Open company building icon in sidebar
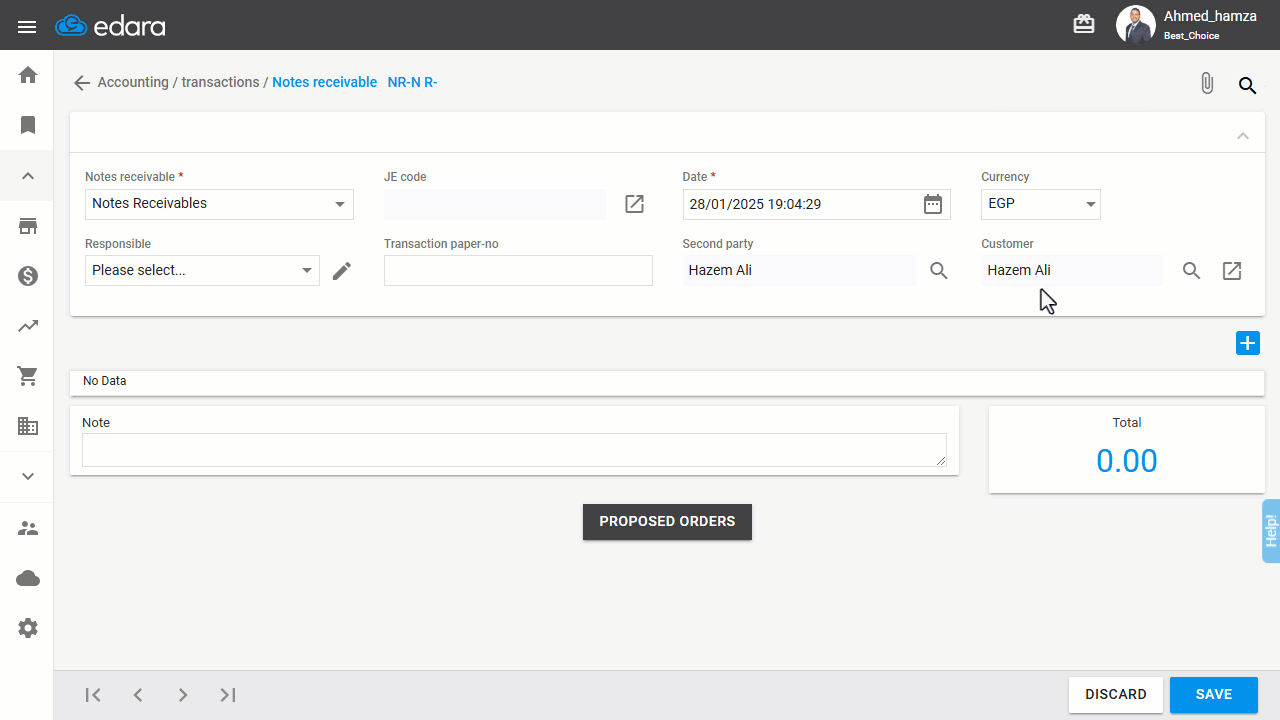 pos(28,426)
